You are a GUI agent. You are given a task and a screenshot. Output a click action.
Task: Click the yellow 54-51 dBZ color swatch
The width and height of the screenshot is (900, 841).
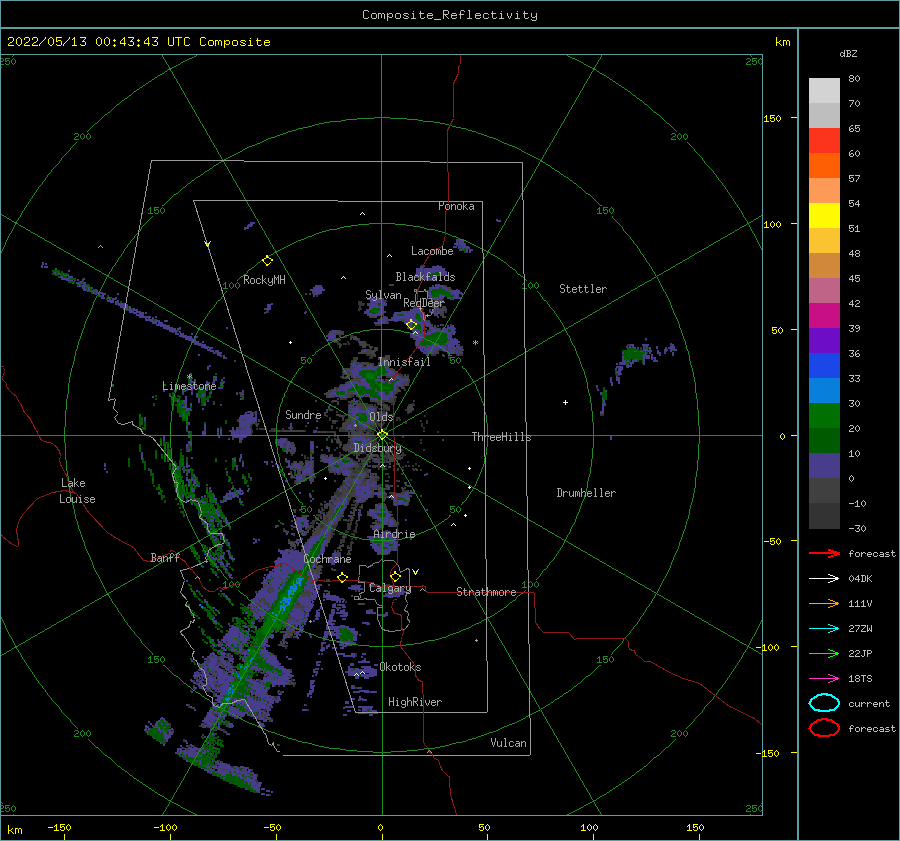(x=824, y=216)
